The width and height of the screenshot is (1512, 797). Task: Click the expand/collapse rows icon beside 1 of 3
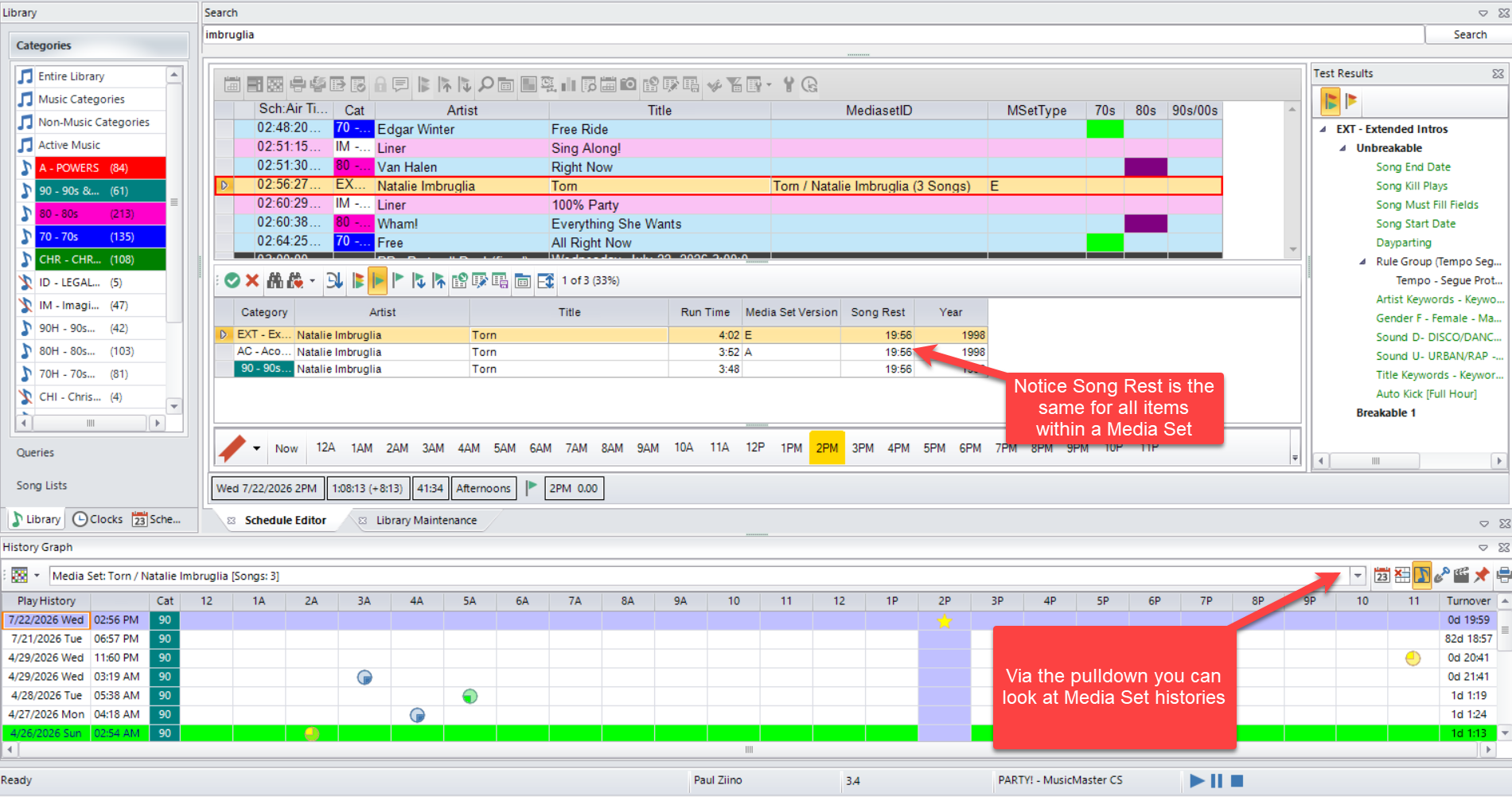[x=546, y=280]
